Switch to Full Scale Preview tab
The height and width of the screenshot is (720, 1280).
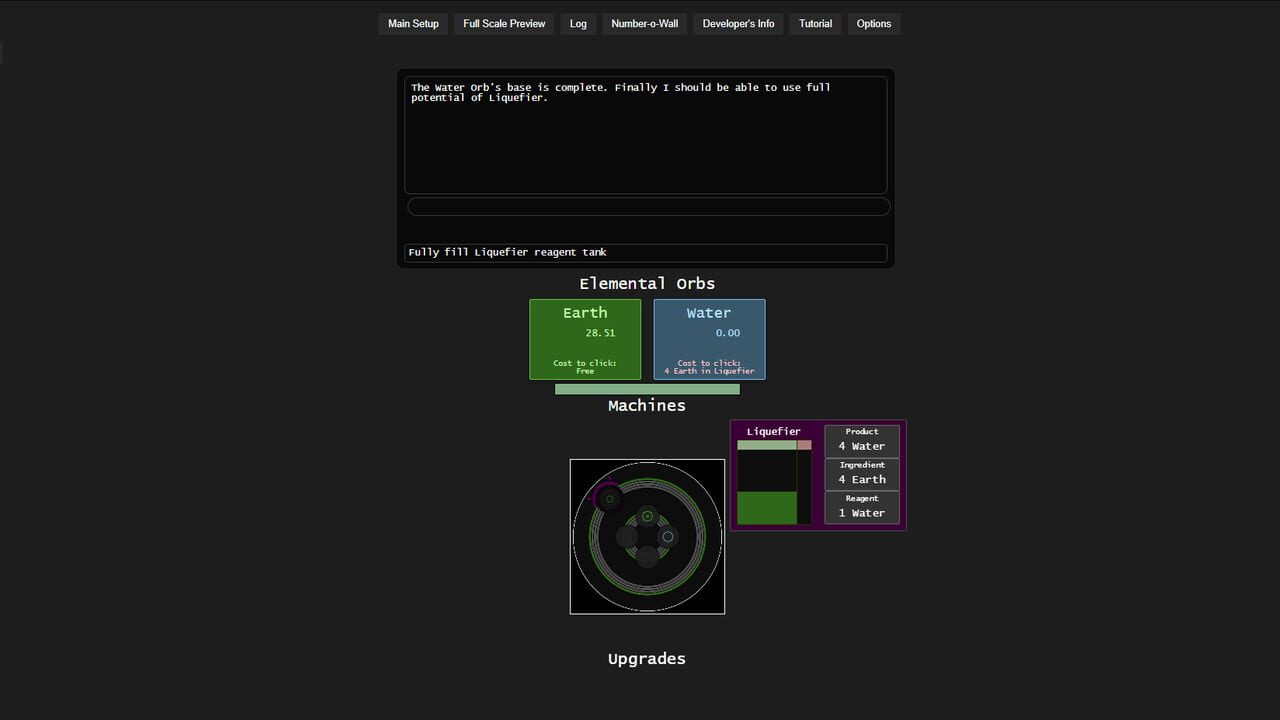504,24
